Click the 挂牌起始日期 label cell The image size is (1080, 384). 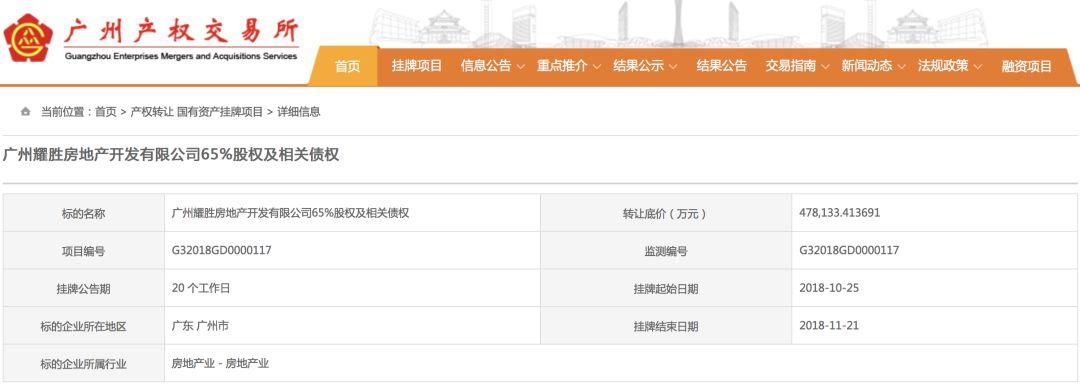(665, 289)
